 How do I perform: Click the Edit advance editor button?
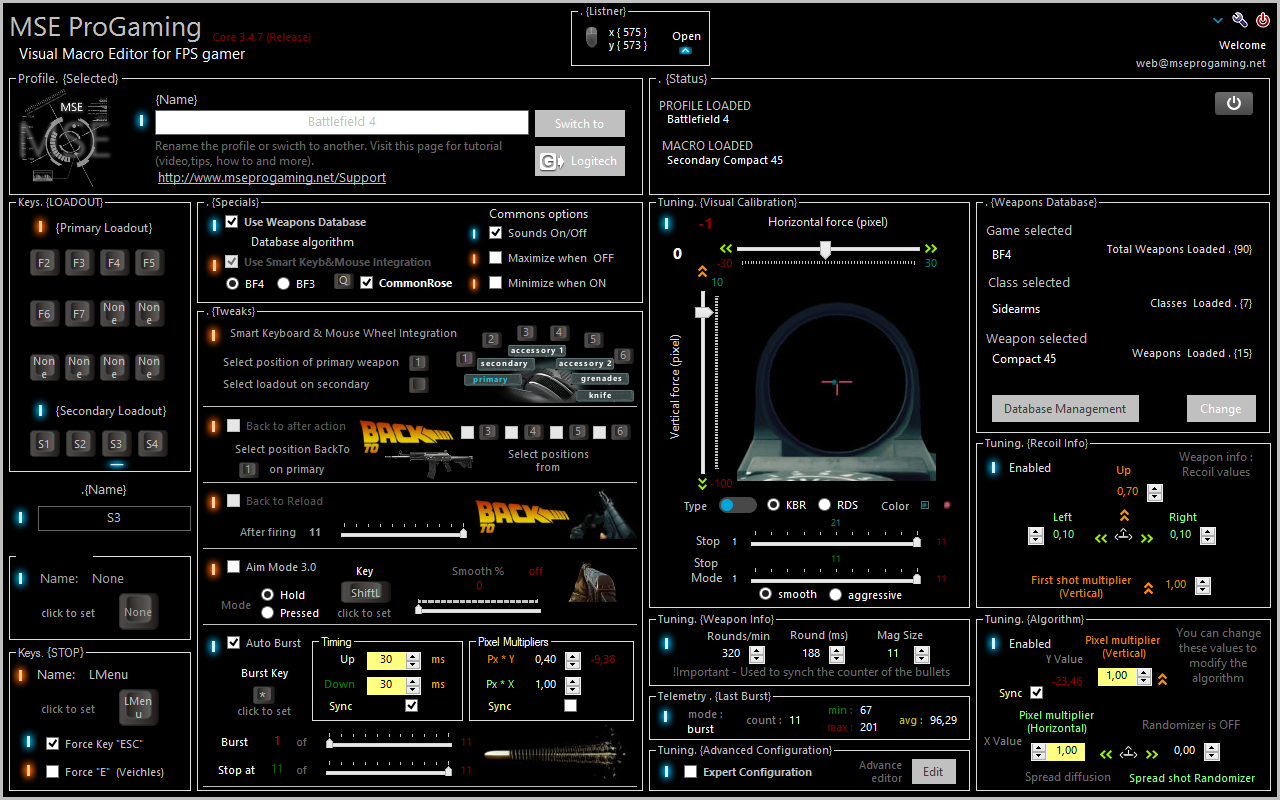[933, 771]
